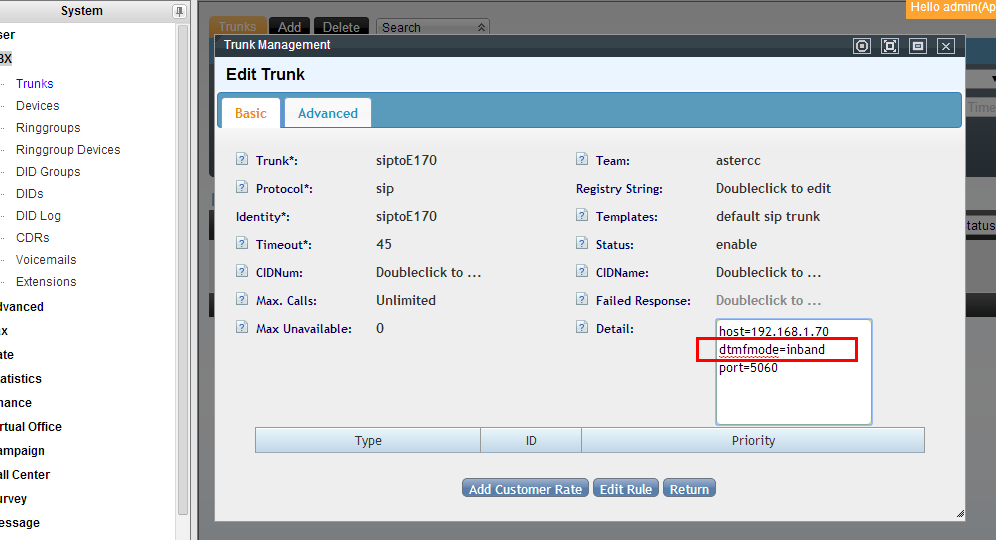The width and height of the screenshot is (996, 540).
Task: Select the Basic tab
Action: [x=250, y=113]
